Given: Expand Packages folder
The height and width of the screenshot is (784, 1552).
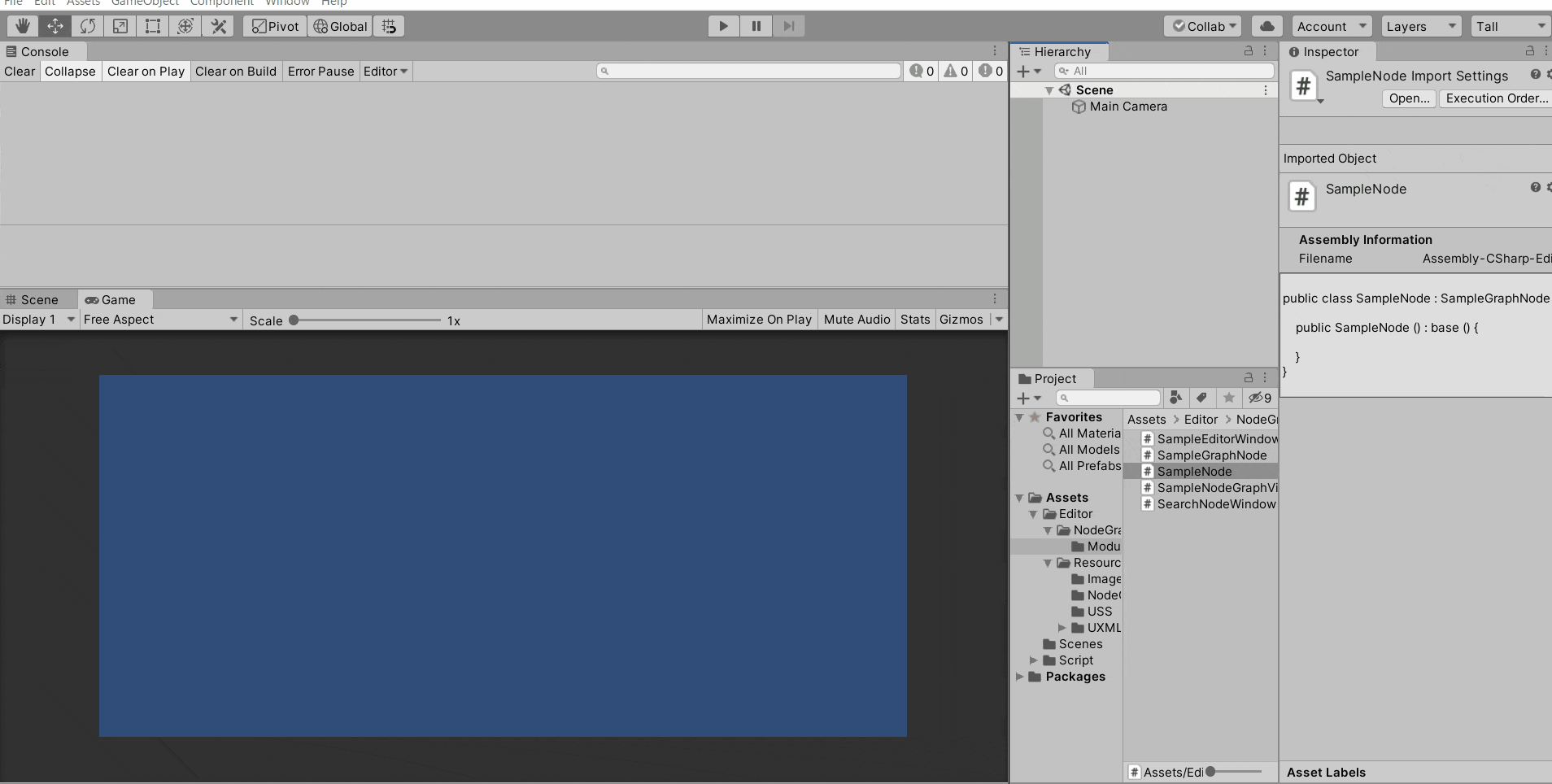Looking at the screenshot, I should coord(1019,677).
